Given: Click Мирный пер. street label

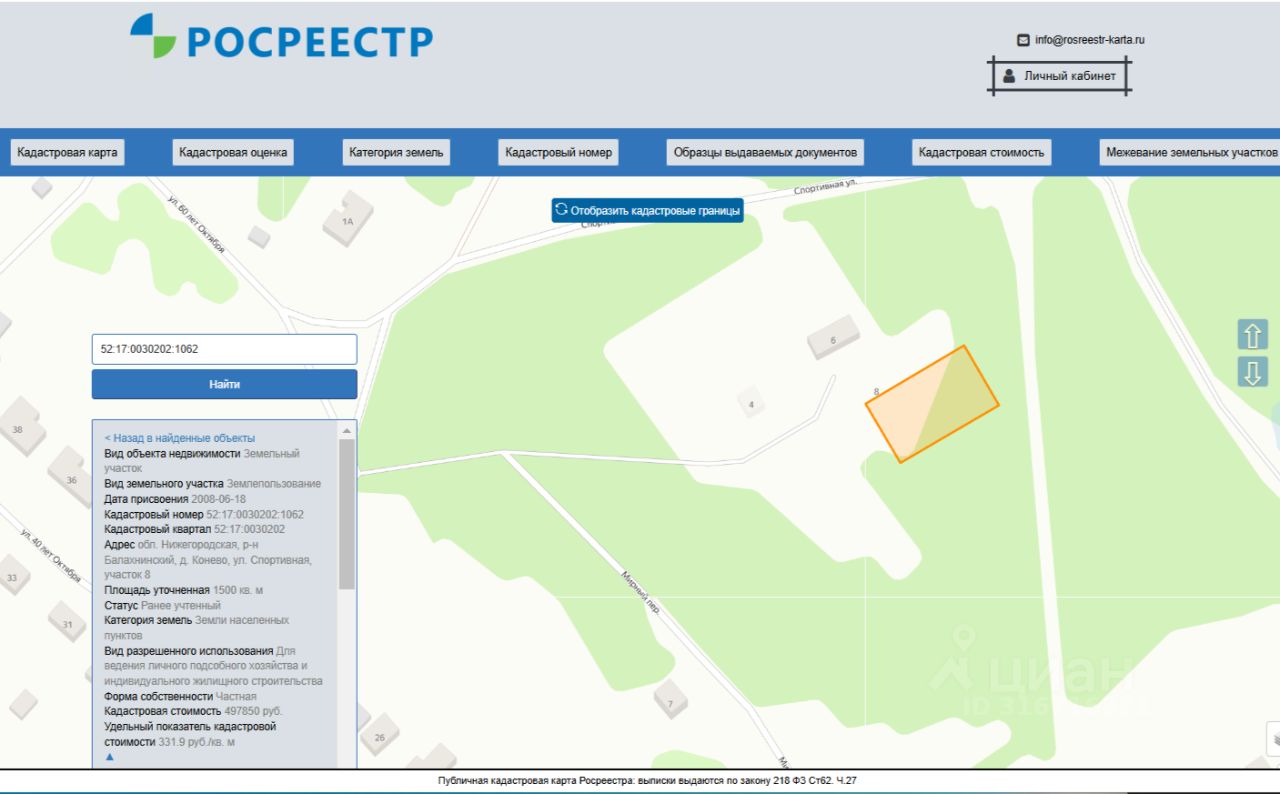Looking at the screenshot, I should tap(641, 593).
